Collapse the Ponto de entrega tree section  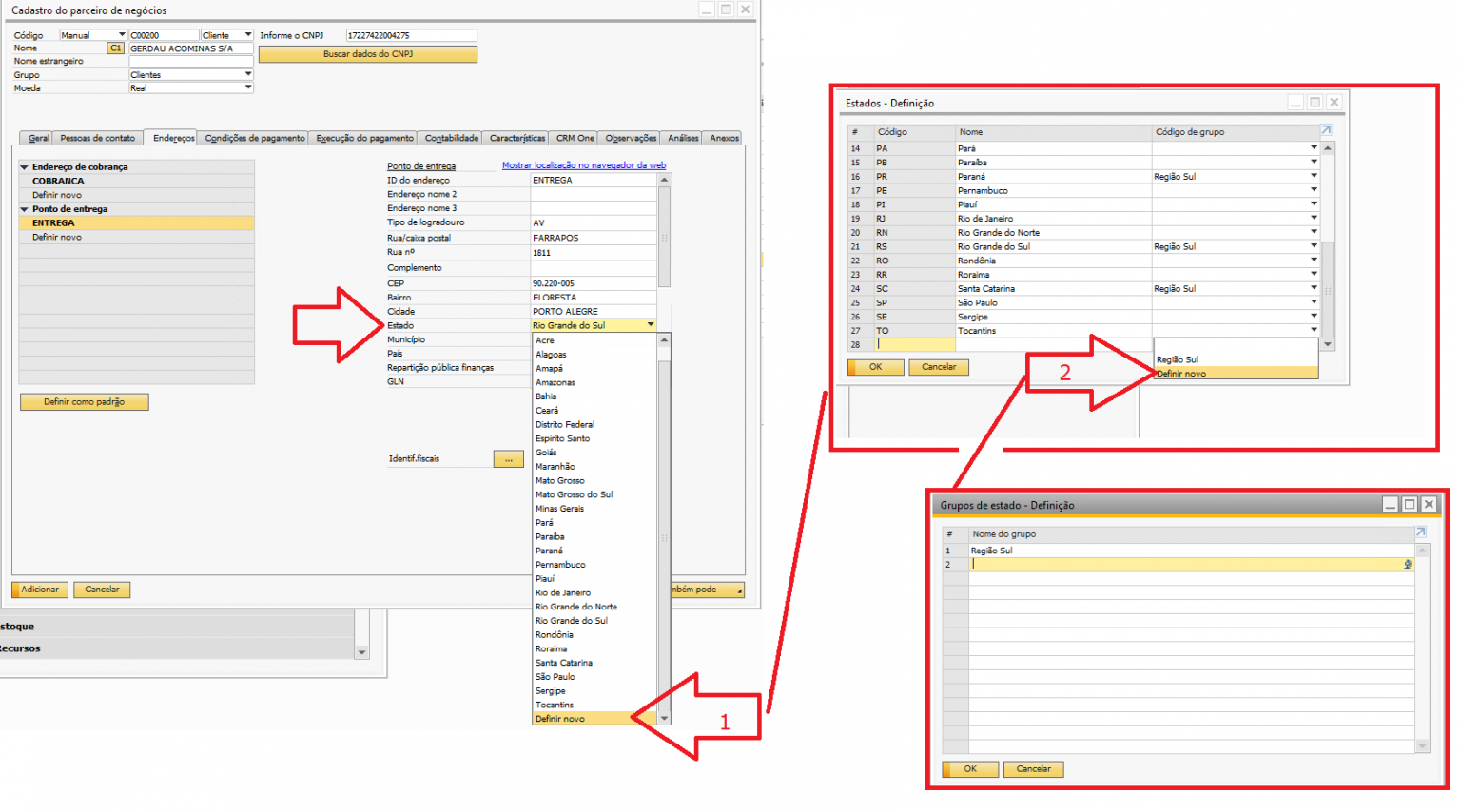[x=25, y=209]
